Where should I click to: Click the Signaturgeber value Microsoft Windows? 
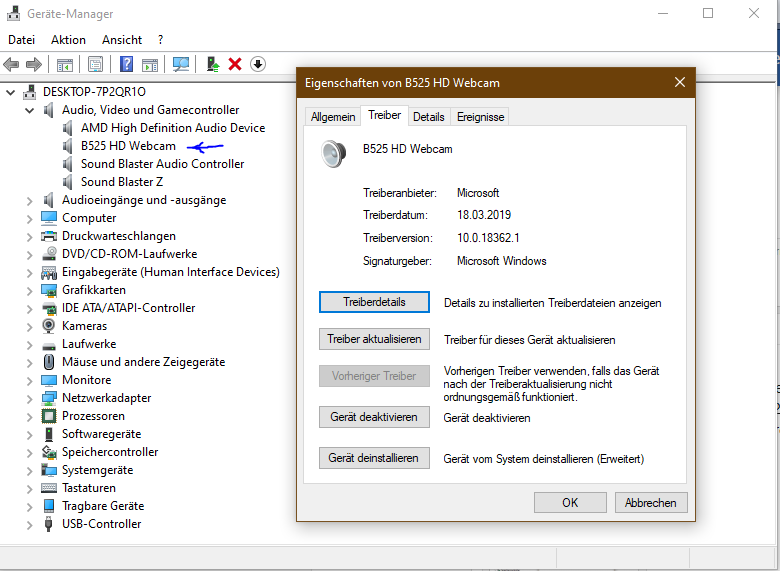pyautogui.click(x=501, y=261)
